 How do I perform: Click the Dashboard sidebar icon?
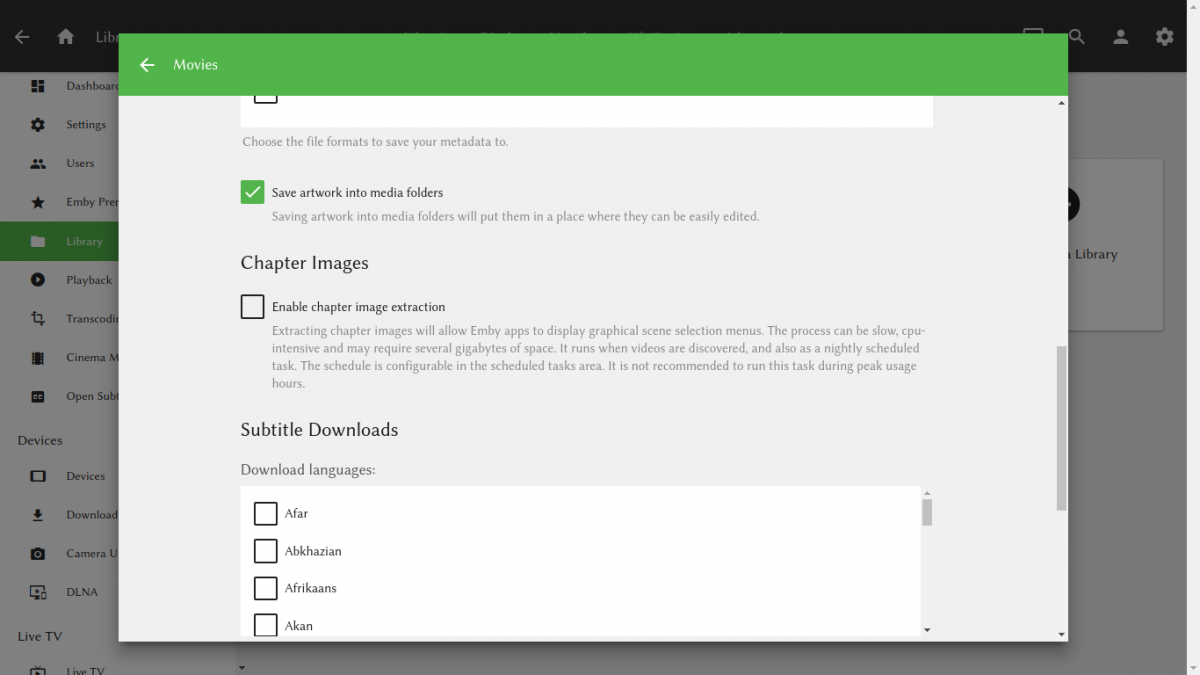tap(38, 86)
